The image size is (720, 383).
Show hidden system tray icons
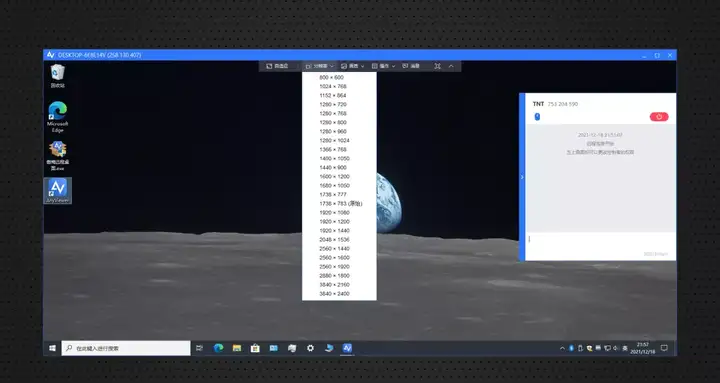(x=562, y=349)
